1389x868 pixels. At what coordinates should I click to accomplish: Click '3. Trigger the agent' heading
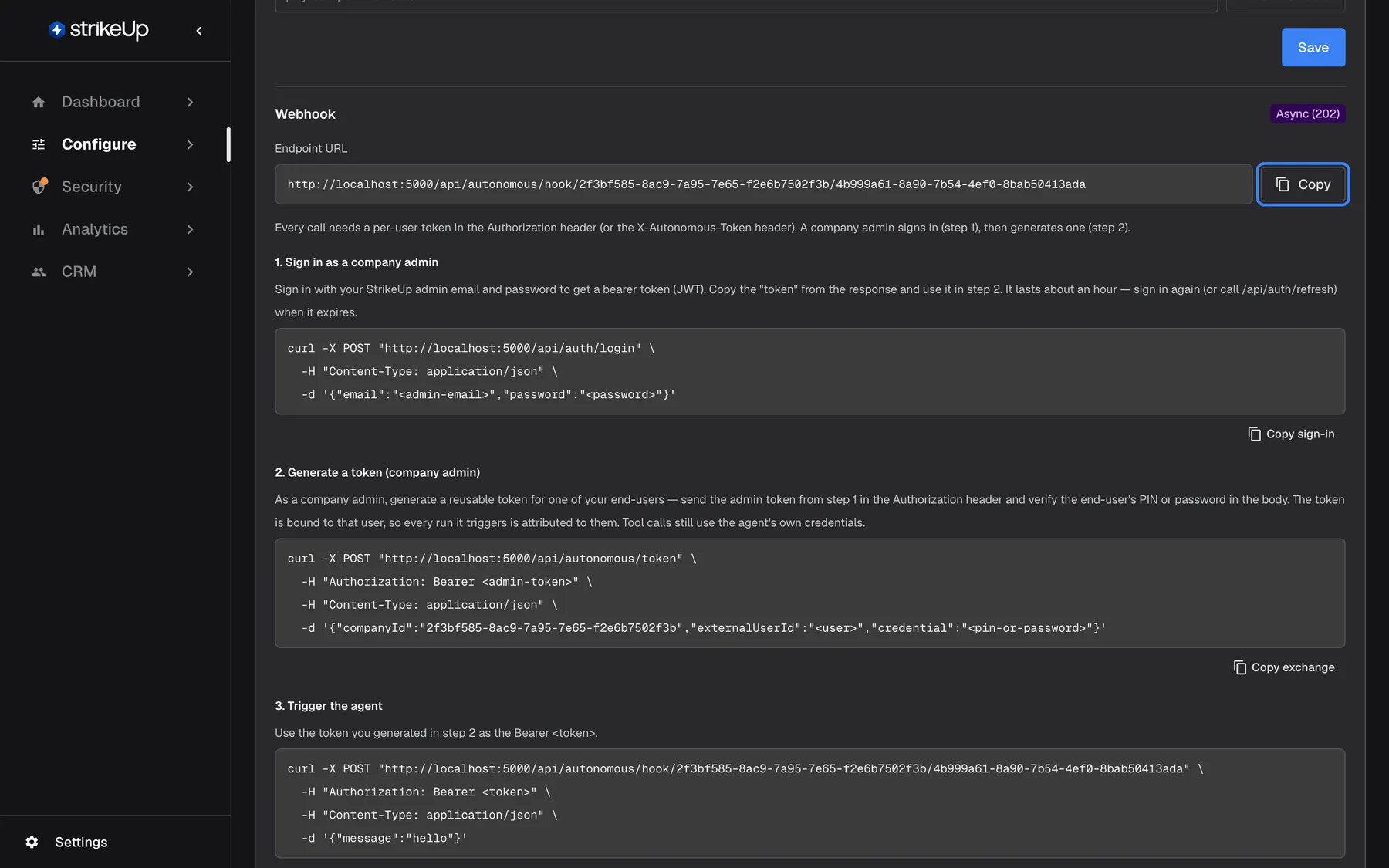click(x=329, y=706)
